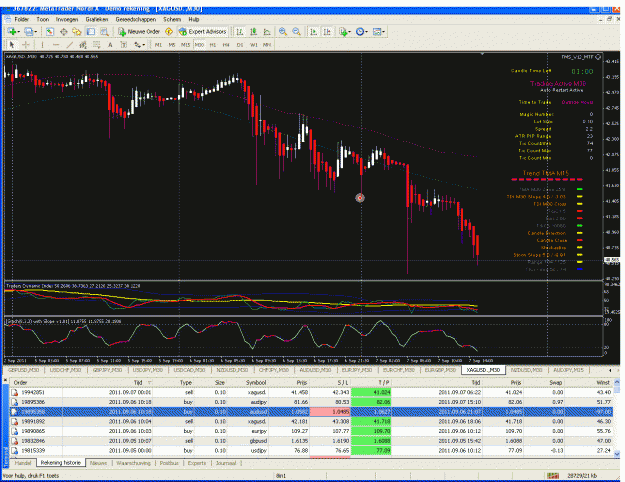The image size is (625, 482).
Task: Open the Gereedschappen menu
Action: point(136,19)
